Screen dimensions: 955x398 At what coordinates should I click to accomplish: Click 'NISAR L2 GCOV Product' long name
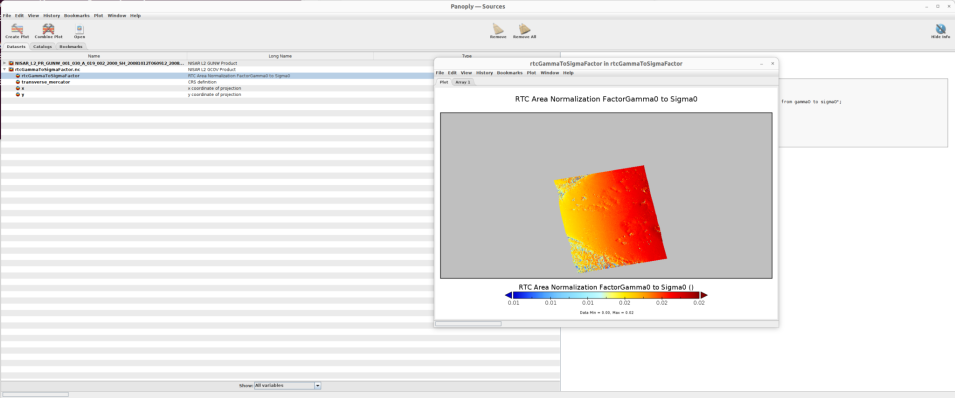coord(212,69)
